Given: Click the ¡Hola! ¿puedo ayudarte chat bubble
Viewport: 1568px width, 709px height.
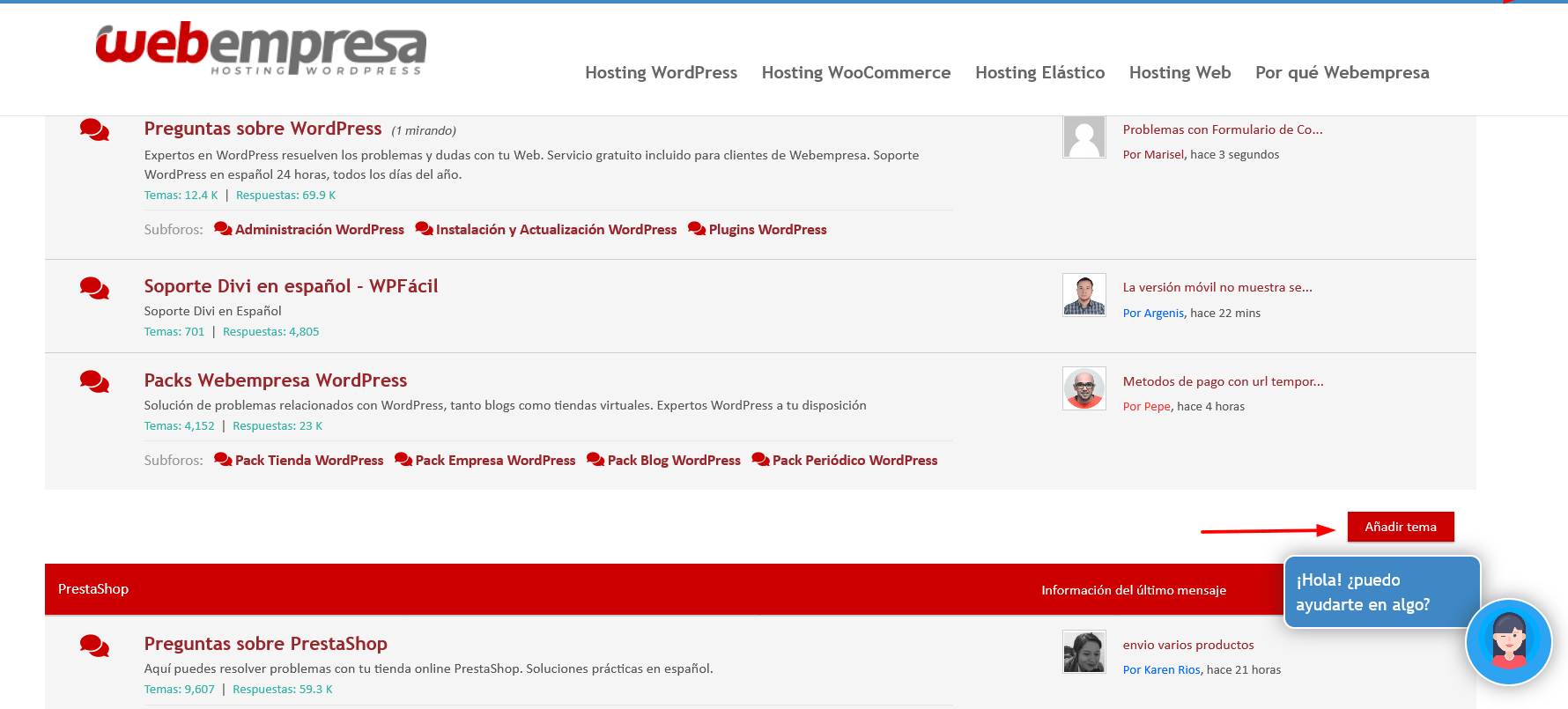Looking at the screenshot, I should (1381, 592).
